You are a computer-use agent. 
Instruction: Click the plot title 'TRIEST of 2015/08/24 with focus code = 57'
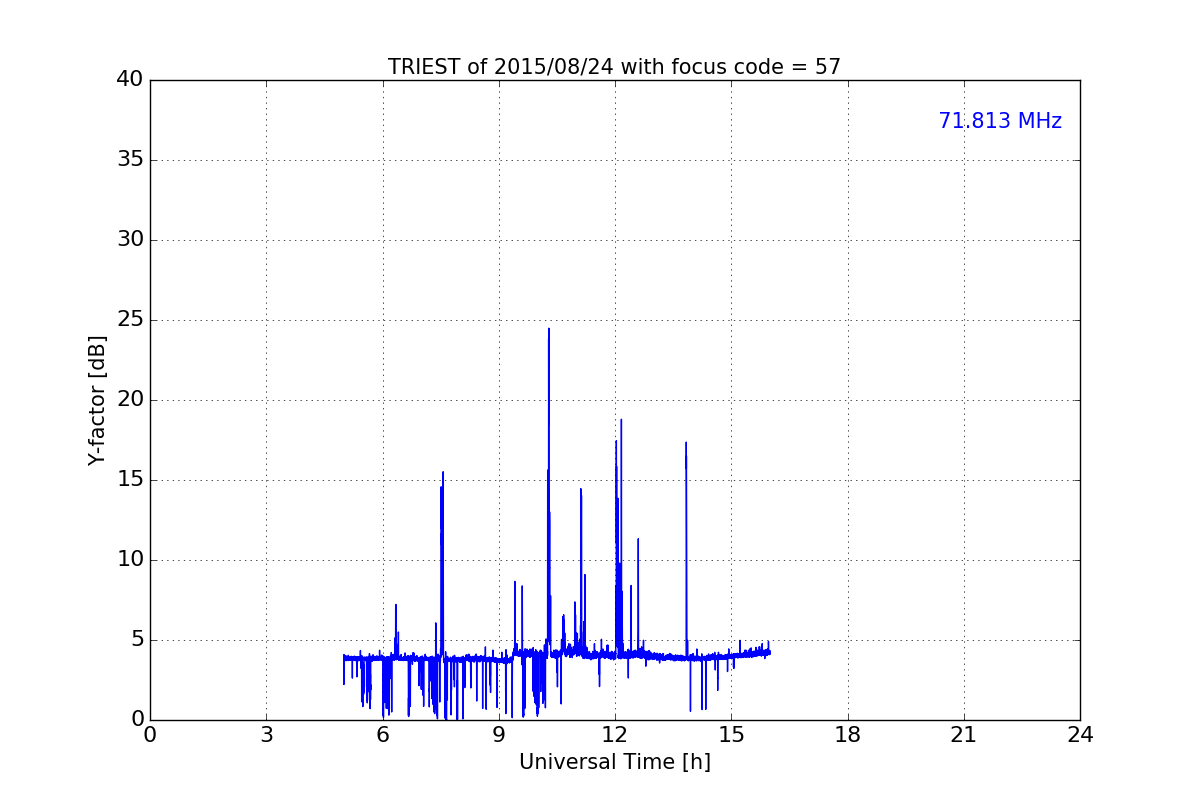(614, 67)
